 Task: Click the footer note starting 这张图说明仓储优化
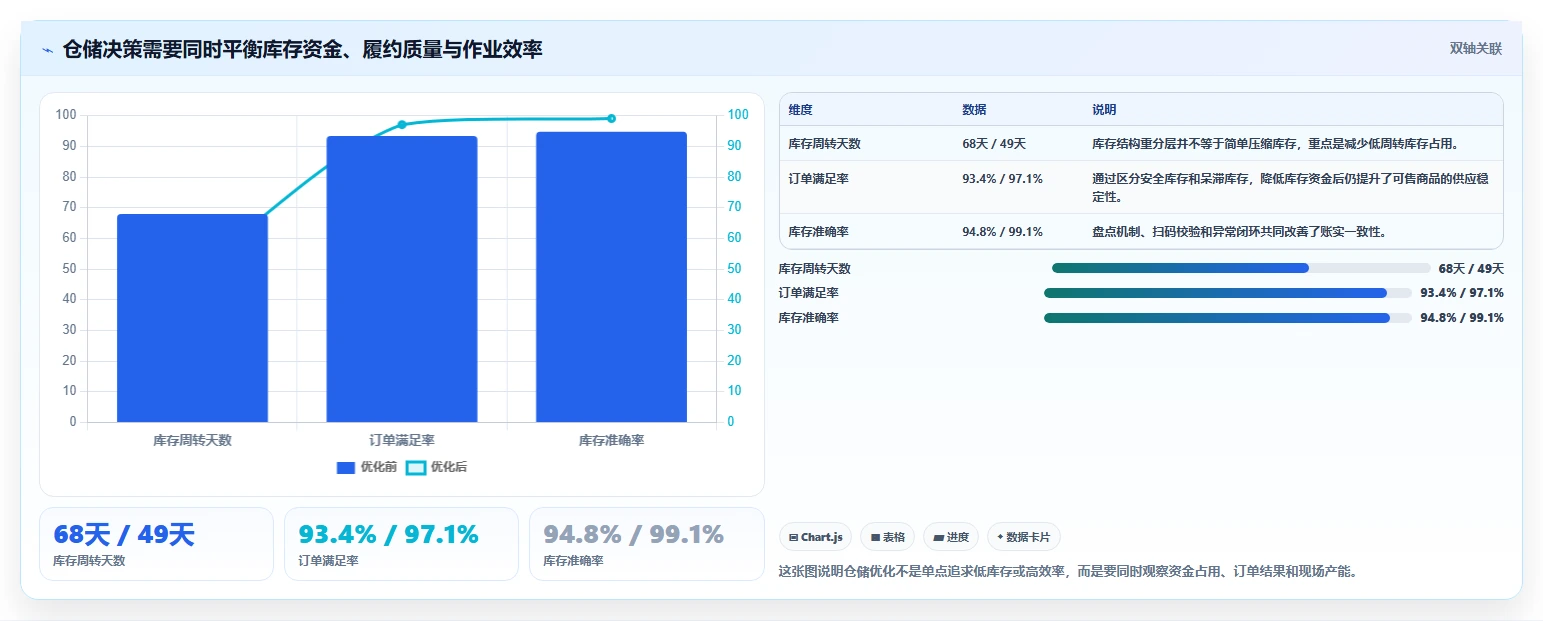1068,572
